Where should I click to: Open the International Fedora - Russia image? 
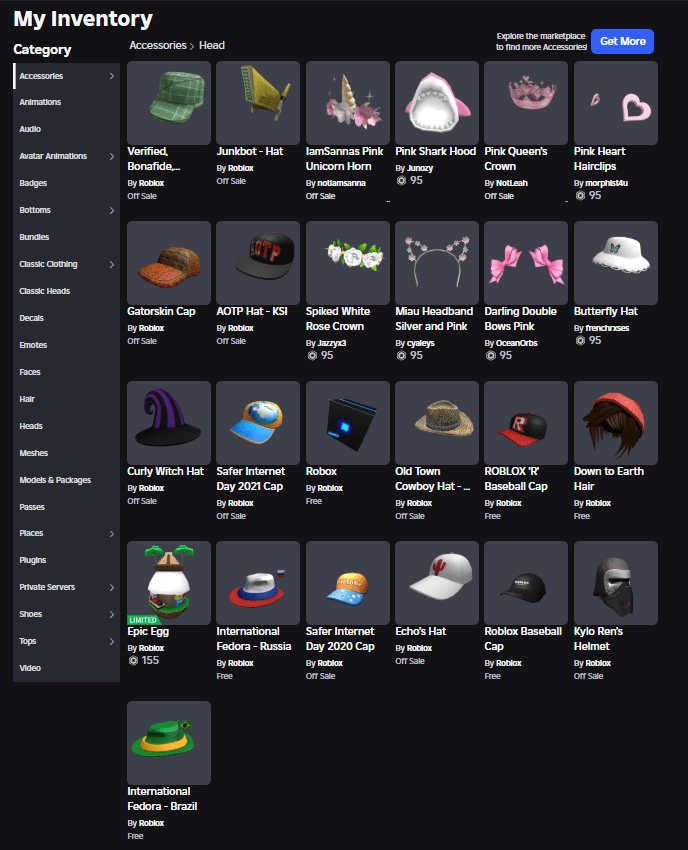pyautogui.click(x=258, y=582)
